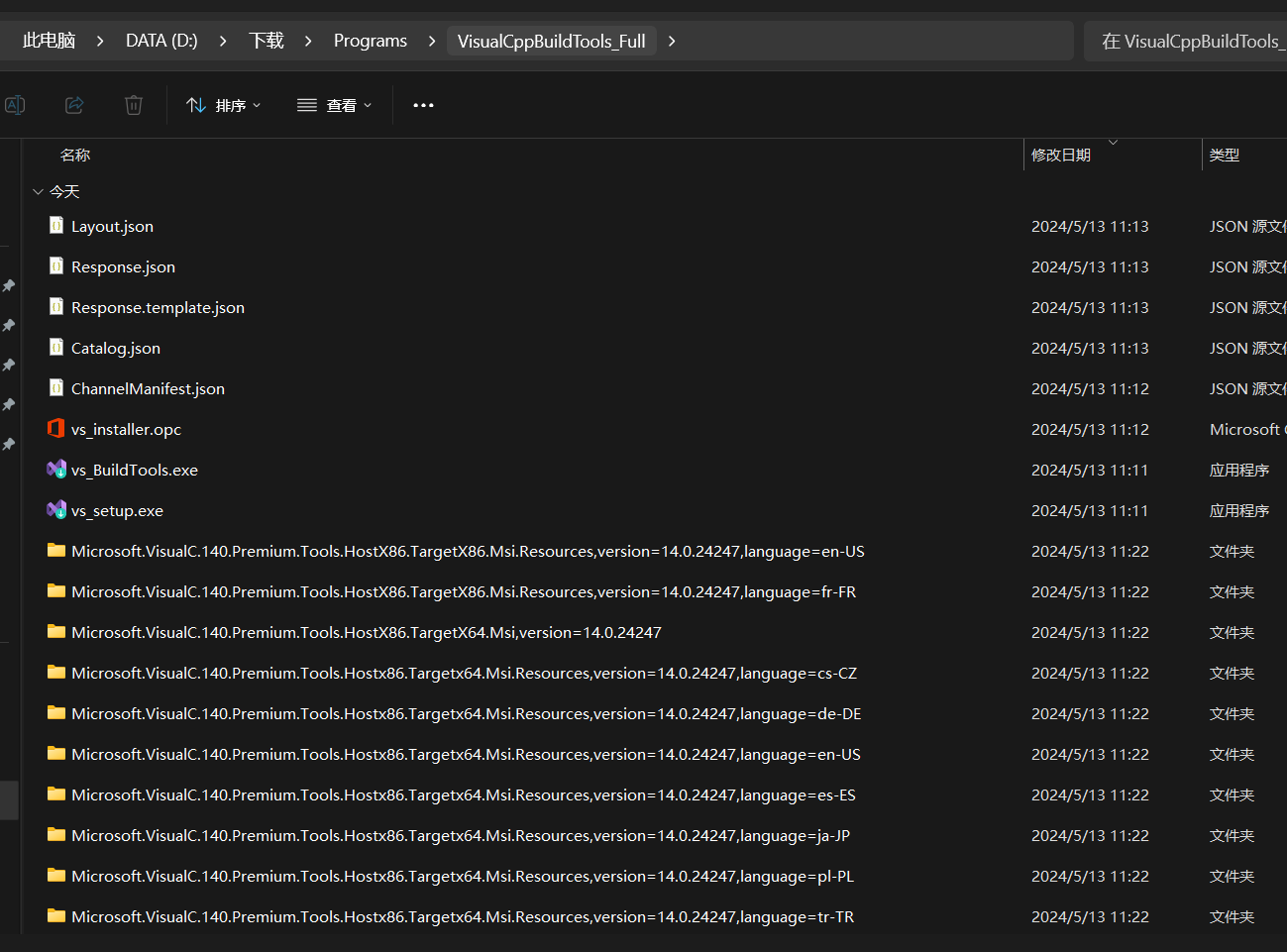The image size is (1287, 952).
Task: Expand chevron after 下载 breadcrumb
Action: (308, 41)
